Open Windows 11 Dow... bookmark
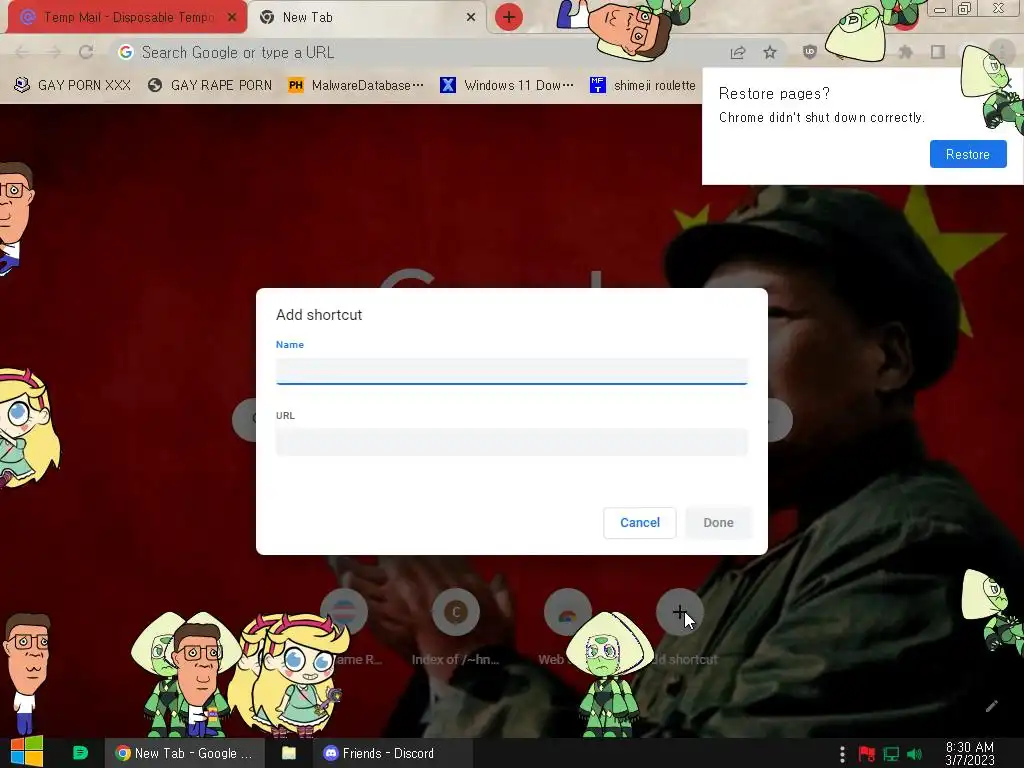The image size is (1024, 768). point(507,85)
